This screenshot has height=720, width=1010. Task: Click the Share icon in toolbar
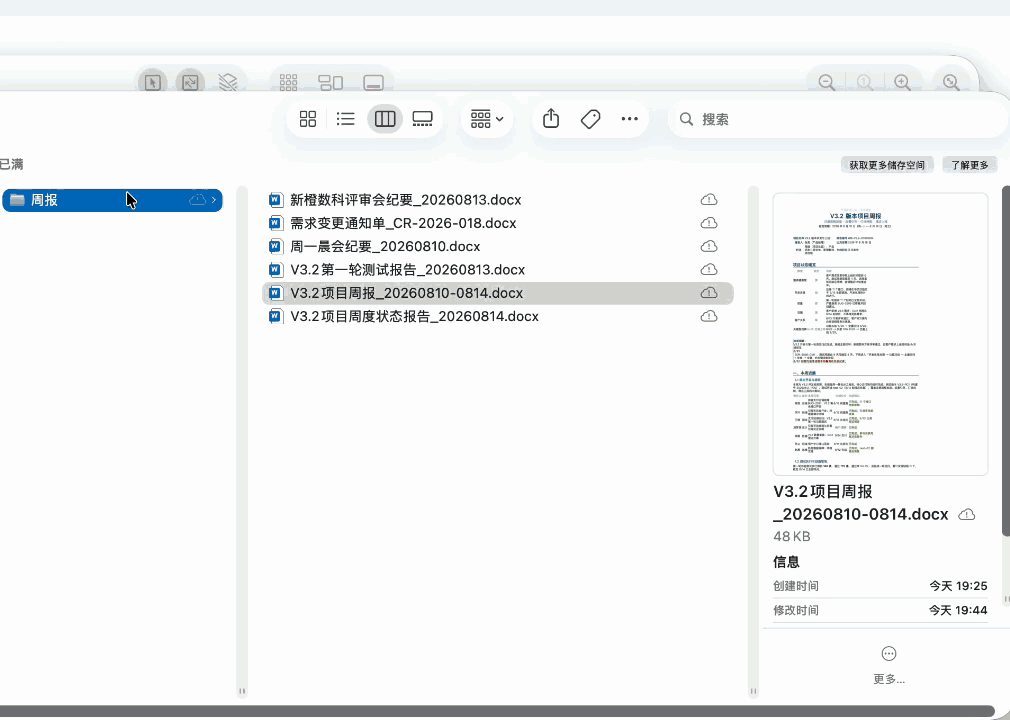click(x=551, y=119)
